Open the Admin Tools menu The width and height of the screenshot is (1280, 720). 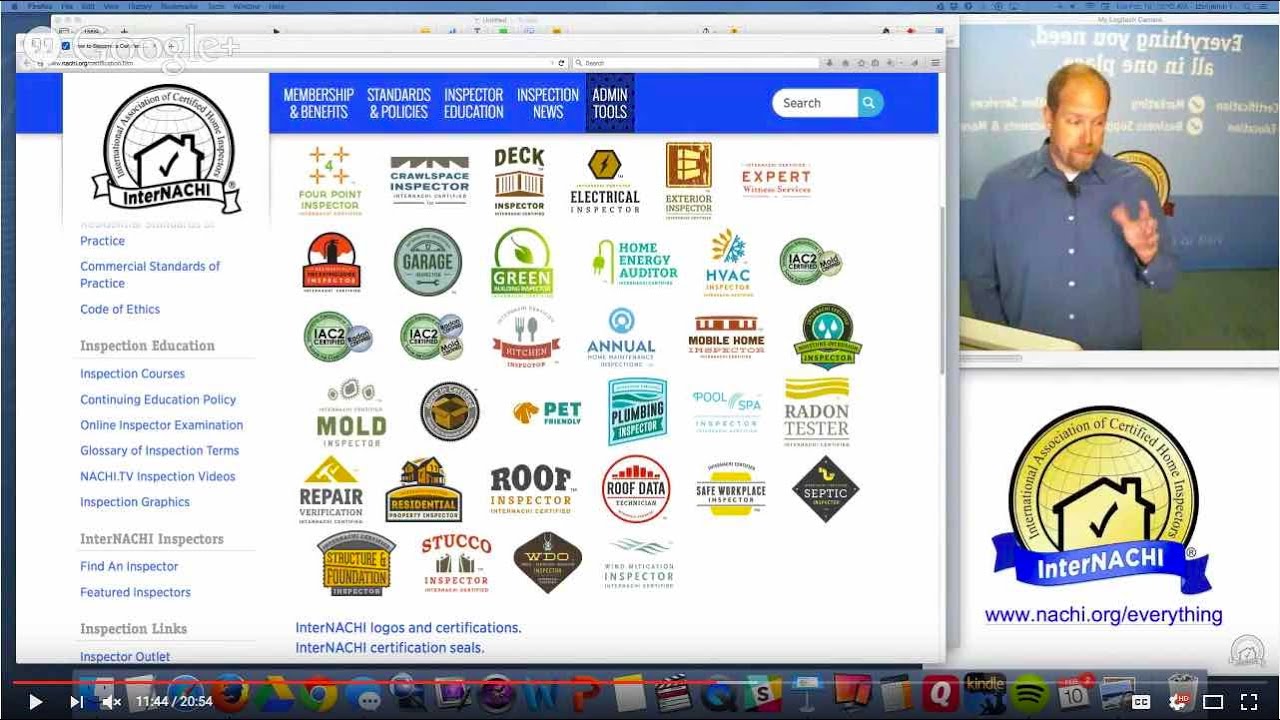pyautogui.click(x=610, y=103)
